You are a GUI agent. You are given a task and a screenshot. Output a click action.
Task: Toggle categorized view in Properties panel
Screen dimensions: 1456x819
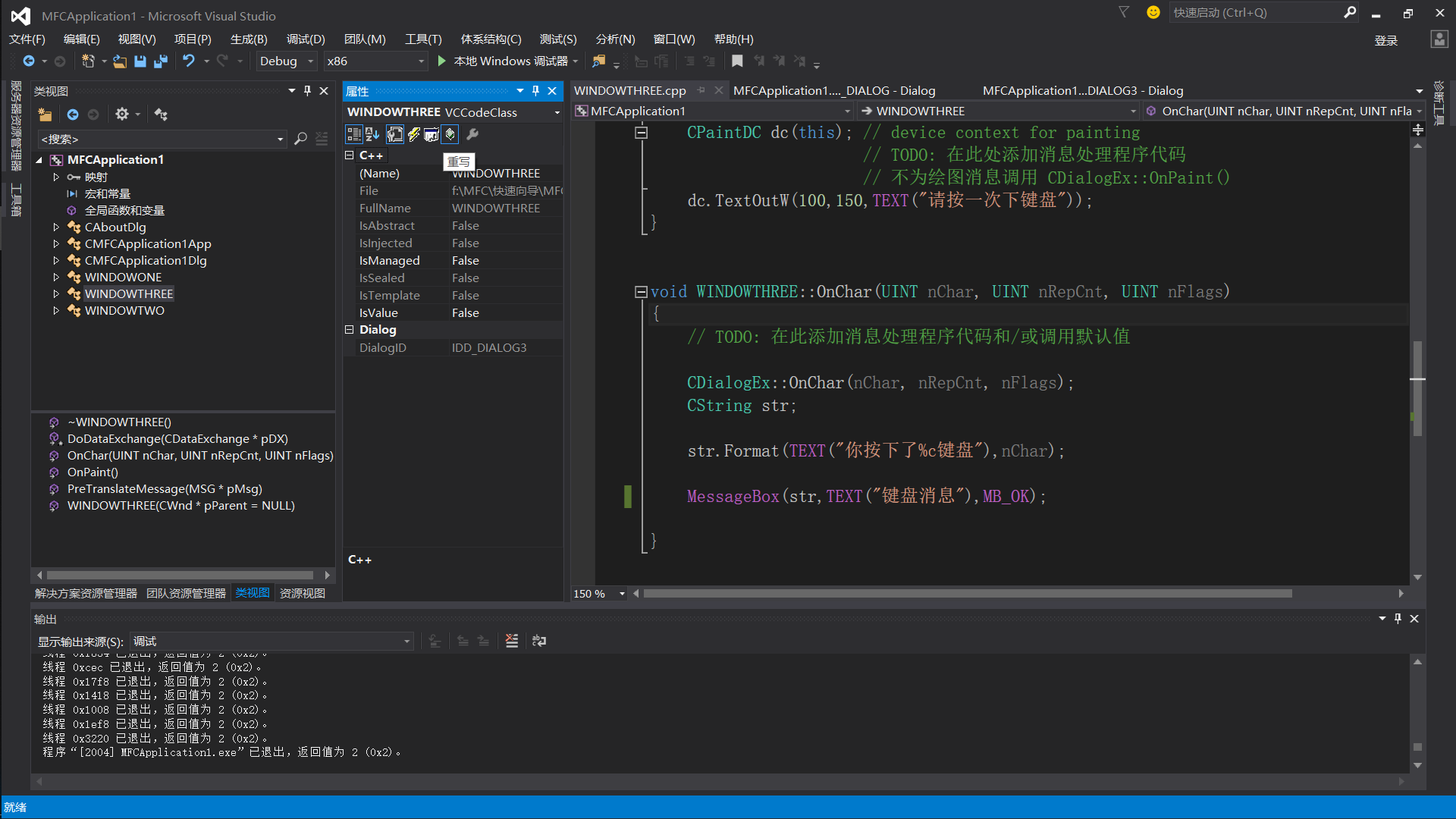354,134
